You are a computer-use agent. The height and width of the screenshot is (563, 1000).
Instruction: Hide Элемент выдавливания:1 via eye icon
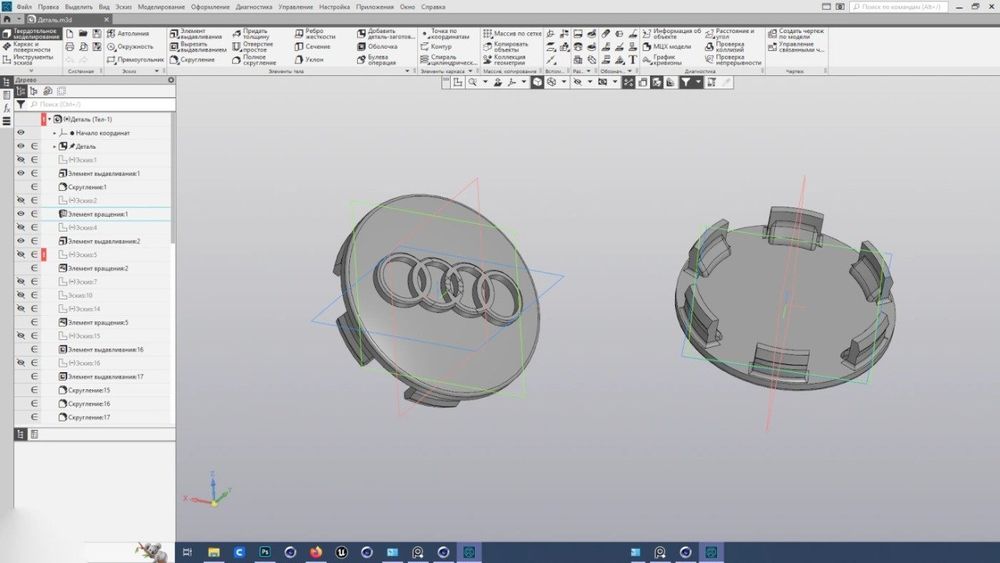point(20,173)
